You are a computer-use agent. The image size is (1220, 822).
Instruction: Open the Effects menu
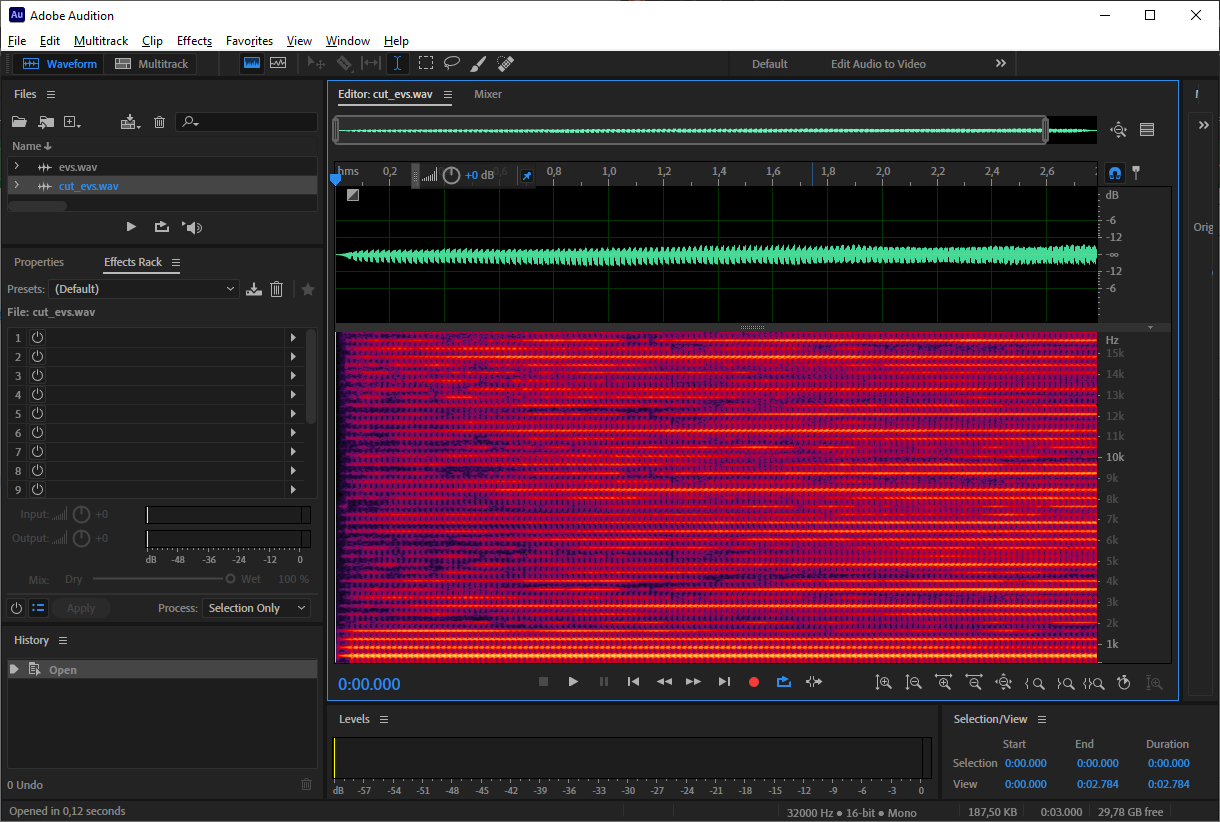pos(194,41)
